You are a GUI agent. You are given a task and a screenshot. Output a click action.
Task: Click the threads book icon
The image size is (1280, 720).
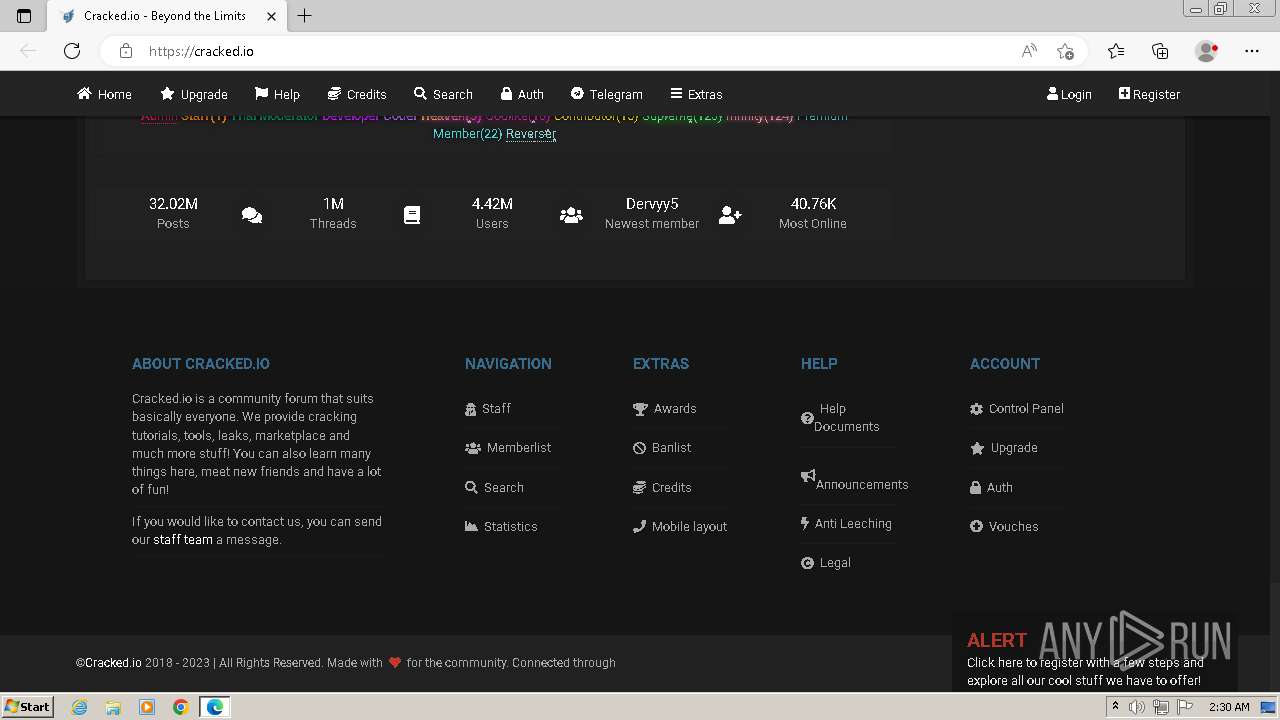[x=412, y=215]
